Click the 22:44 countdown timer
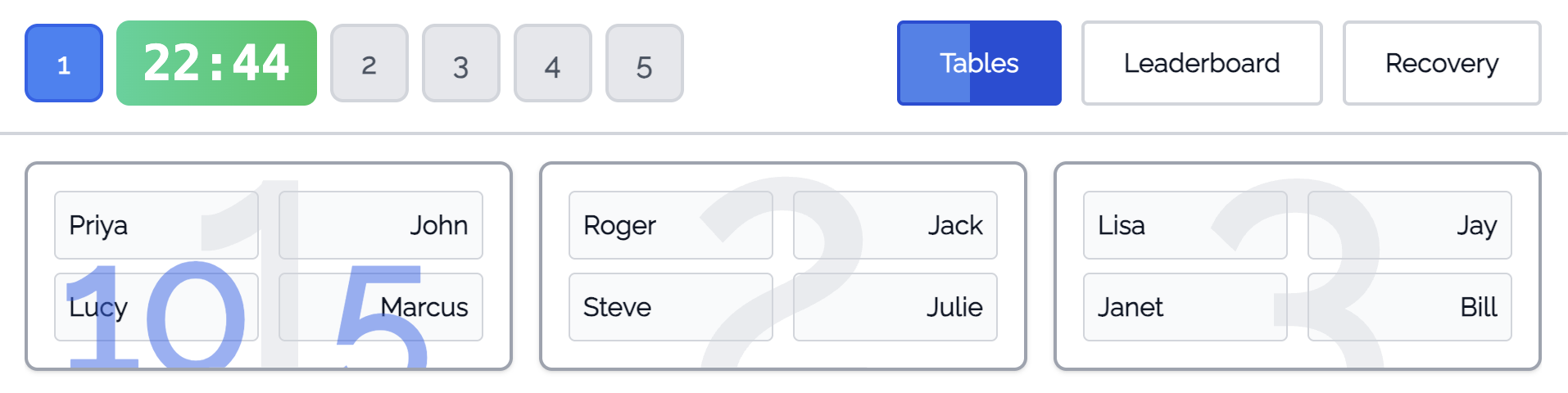The height and width of the screenshot is (393, 1568). tap(216, 63)
